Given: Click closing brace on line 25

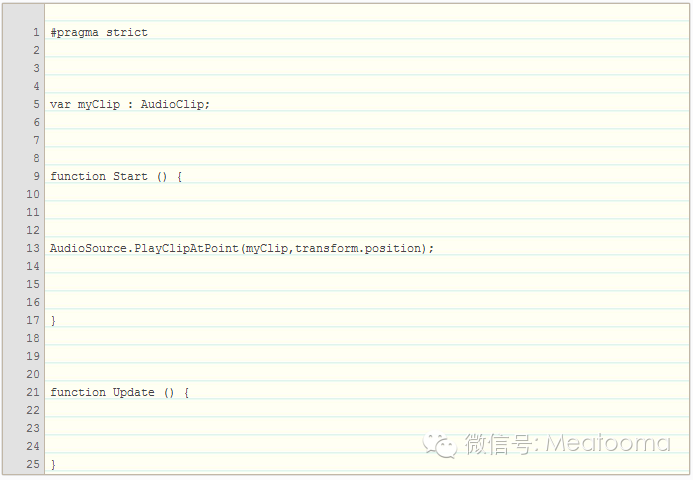Looking at the screenshot, I should (x=53, y=464).
